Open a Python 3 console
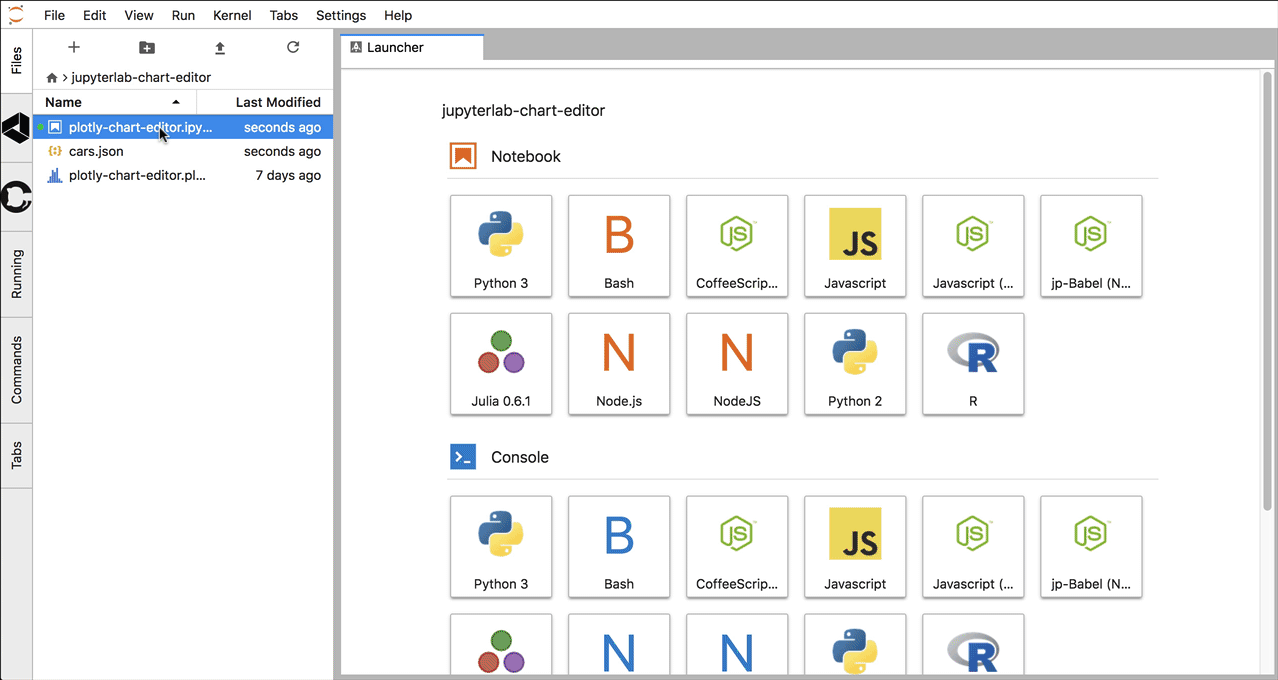 (501, 547)
